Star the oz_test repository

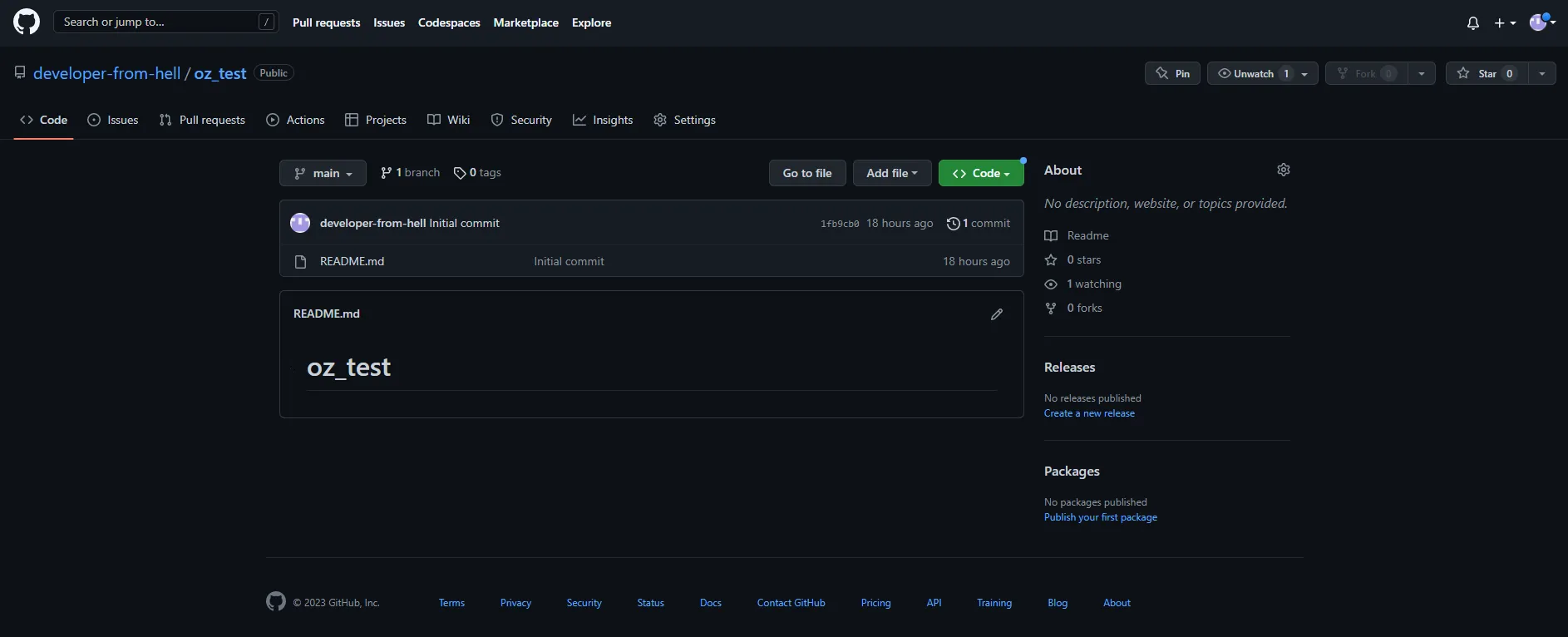pos(1487,73)
